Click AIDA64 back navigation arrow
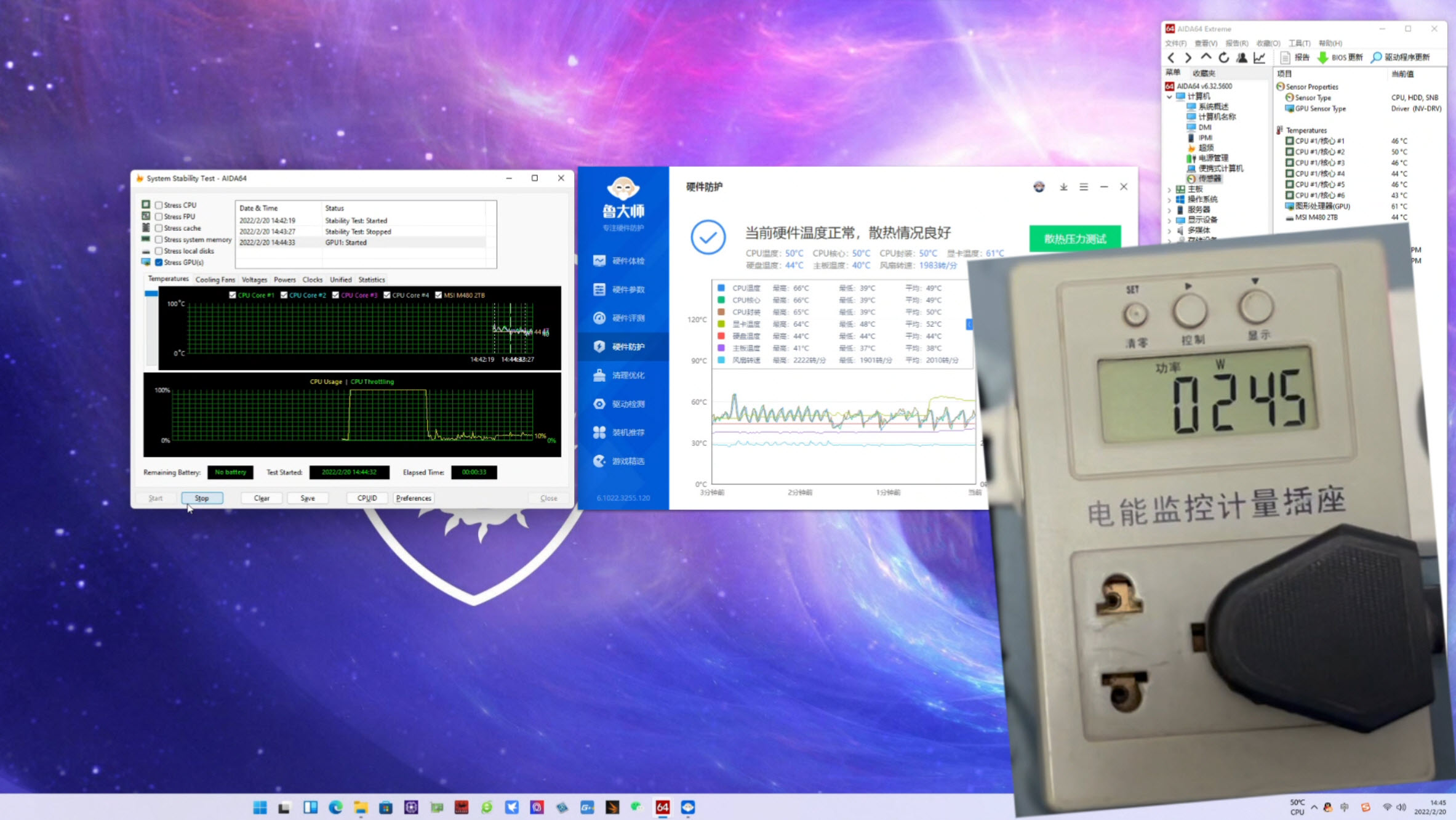 pyautogui.click(x=1171, y=57)
